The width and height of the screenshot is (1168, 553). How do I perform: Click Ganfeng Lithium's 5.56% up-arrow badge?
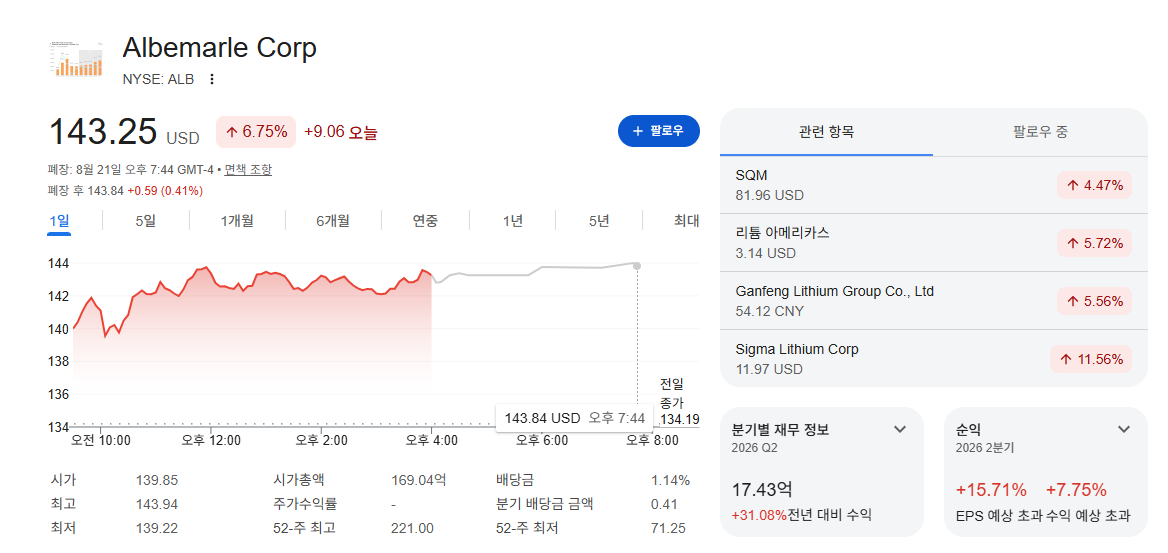pyautogui.click(x=1094, y=301)
